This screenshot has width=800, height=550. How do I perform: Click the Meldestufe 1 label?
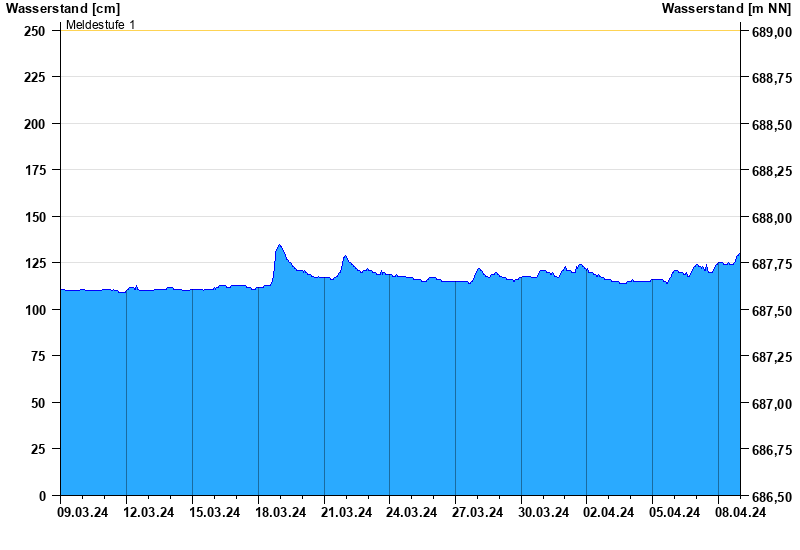coord(100,24)
